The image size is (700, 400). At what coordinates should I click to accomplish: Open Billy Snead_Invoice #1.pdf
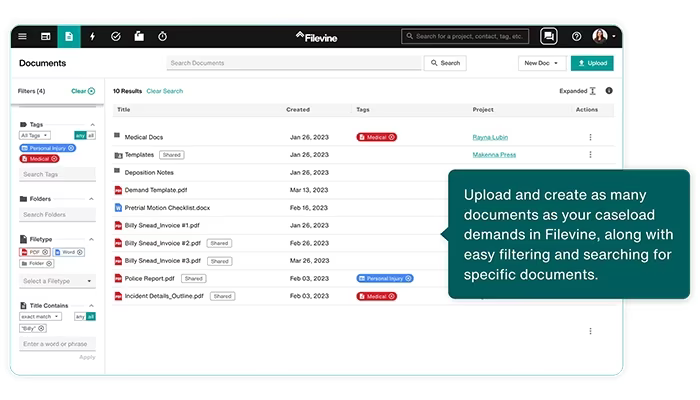(x=162, y=225)
